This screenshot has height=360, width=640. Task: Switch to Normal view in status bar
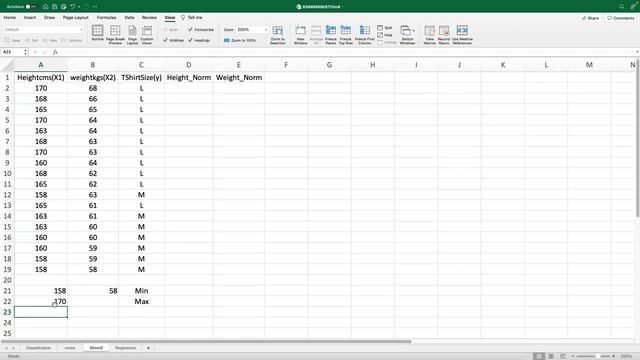coord(539,356)
